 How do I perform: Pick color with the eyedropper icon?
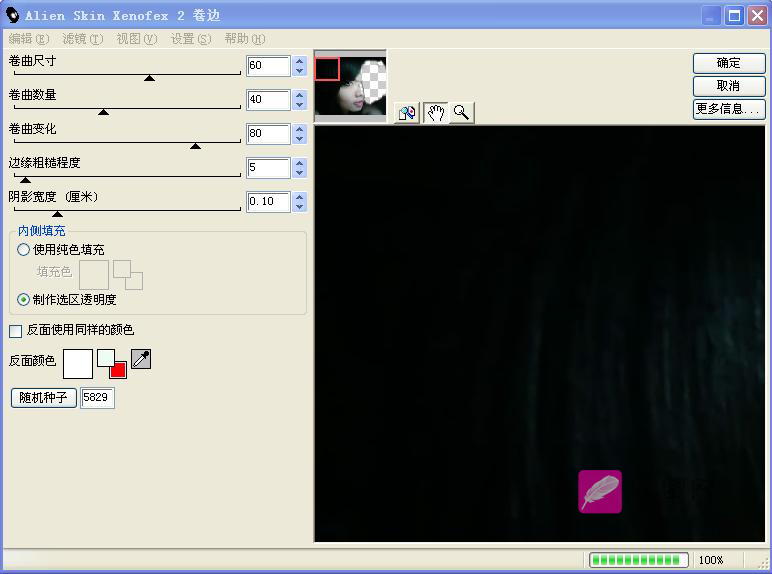tap(141, 359)
